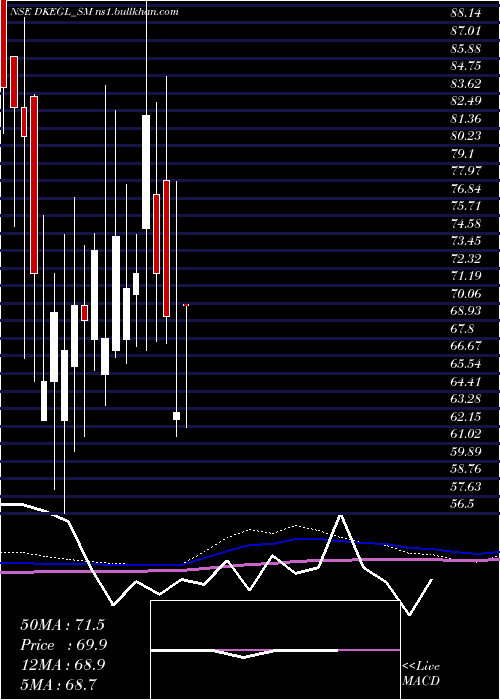The height and width of the screenshot is (700, 500).
Task: Select the 73.45 price axis label
Action: coord(466,241)
